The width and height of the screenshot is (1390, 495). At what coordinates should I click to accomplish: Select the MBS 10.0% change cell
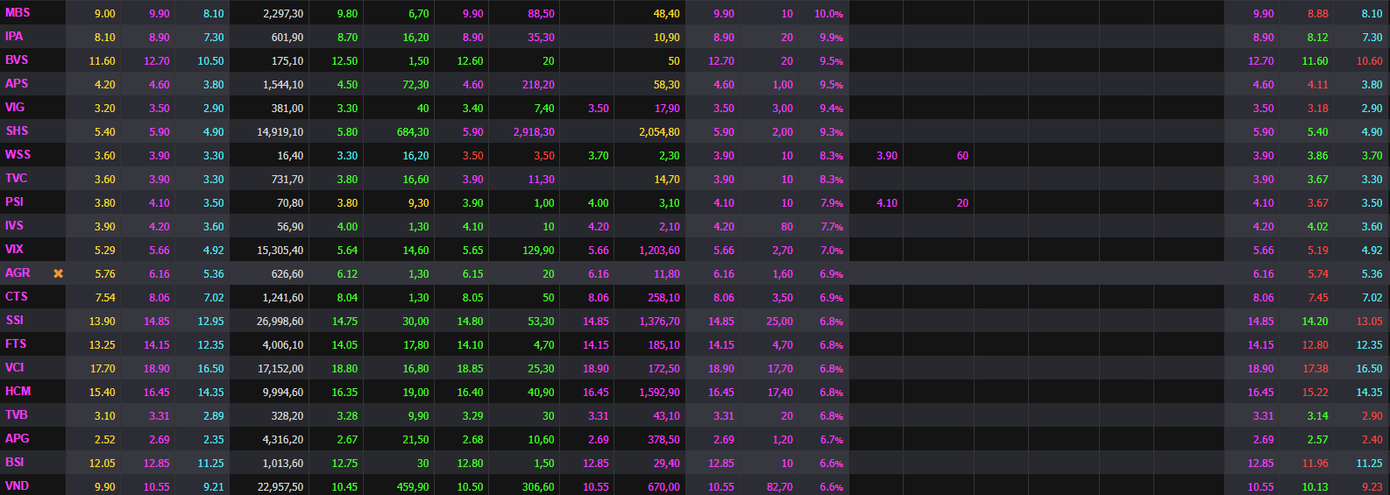coord(828,13)
